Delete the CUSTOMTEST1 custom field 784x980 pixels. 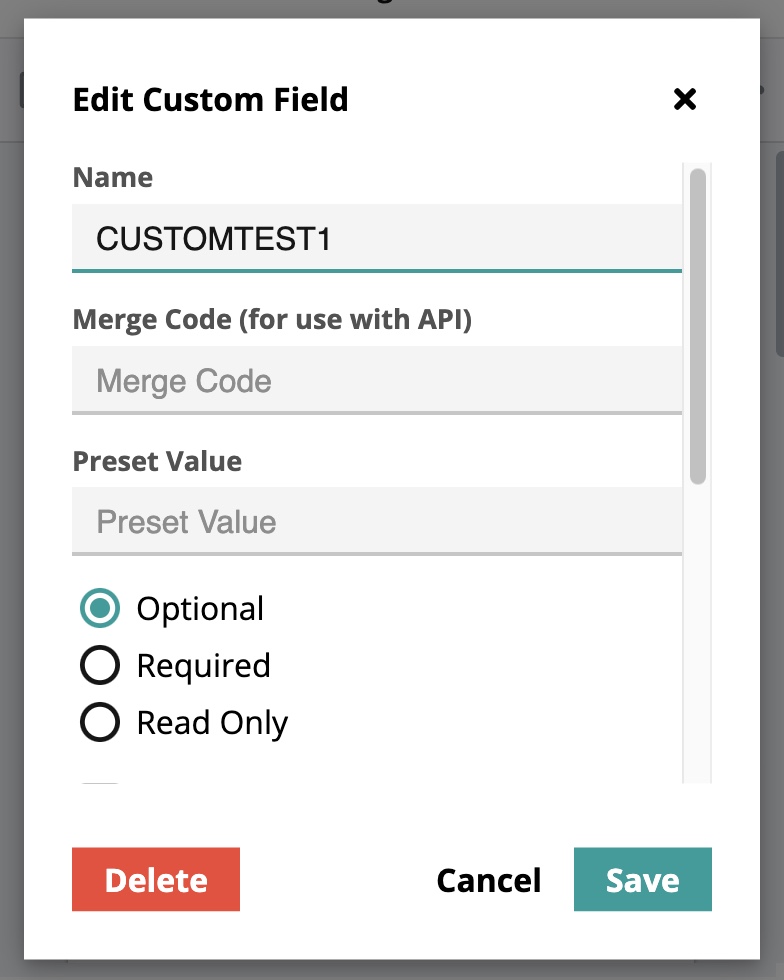155,880
